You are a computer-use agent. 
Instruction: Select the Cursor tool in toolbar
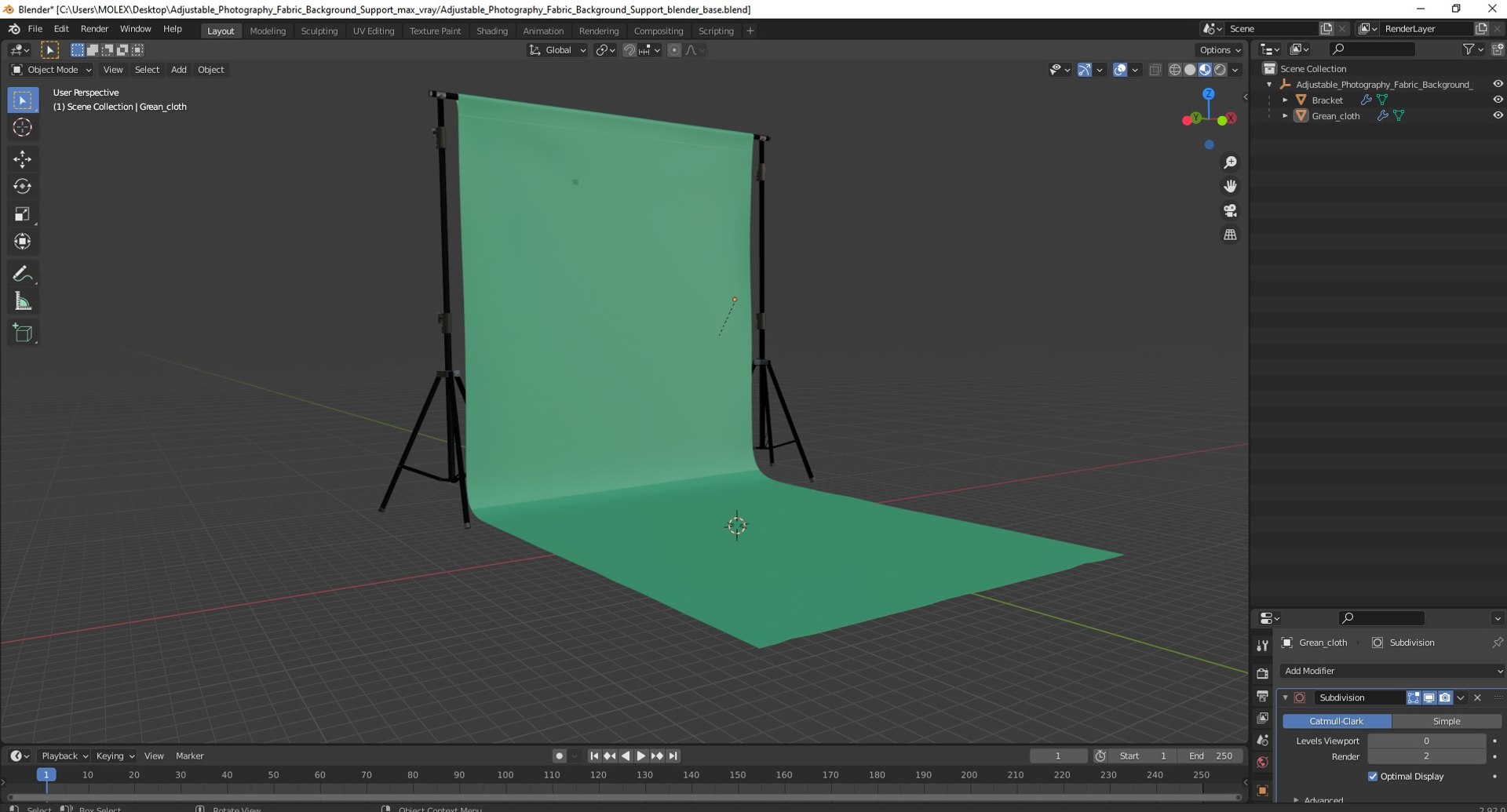22,128
